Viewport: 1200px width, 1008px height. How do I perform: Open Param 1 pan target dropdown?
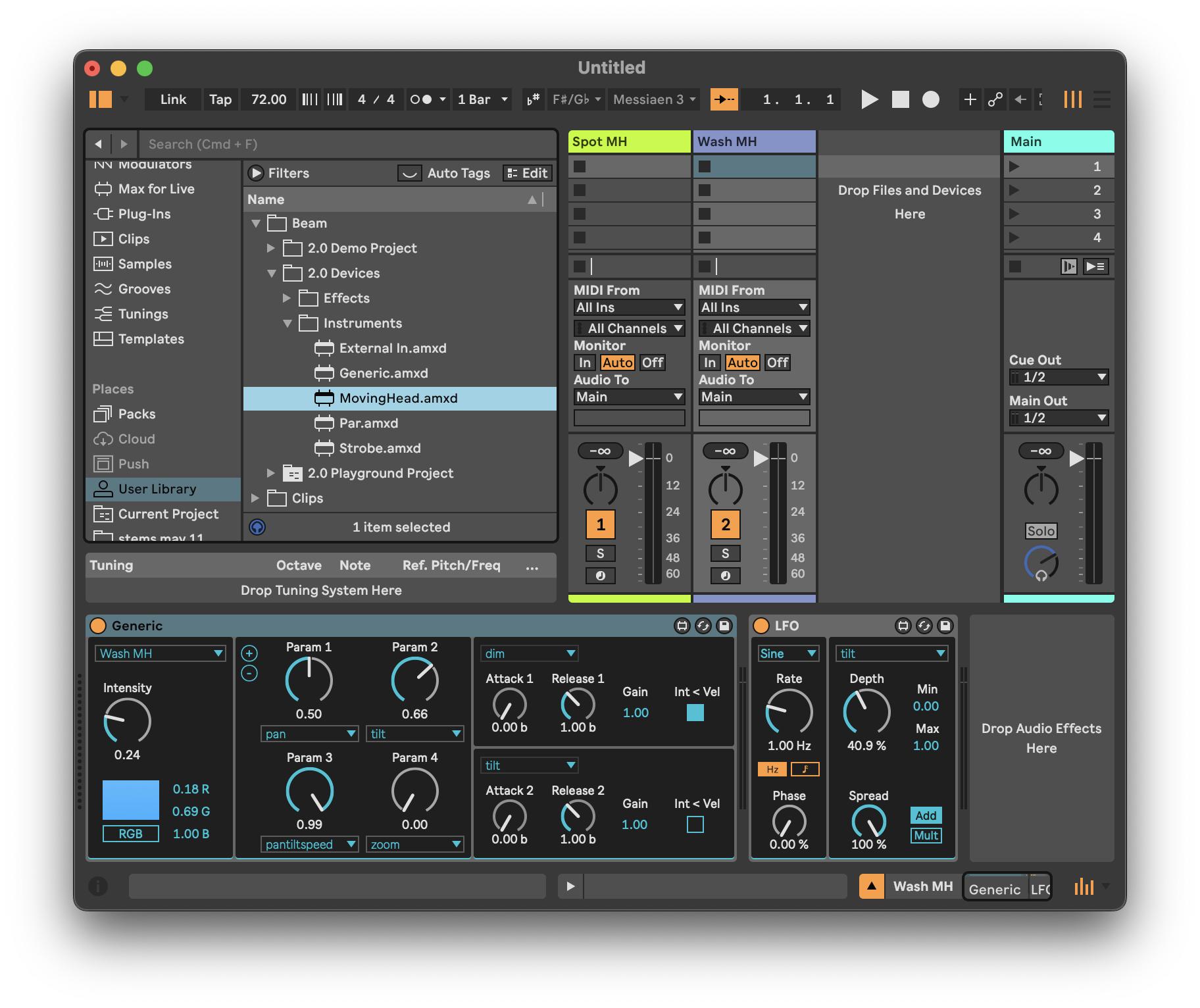(x=309, y=734)
